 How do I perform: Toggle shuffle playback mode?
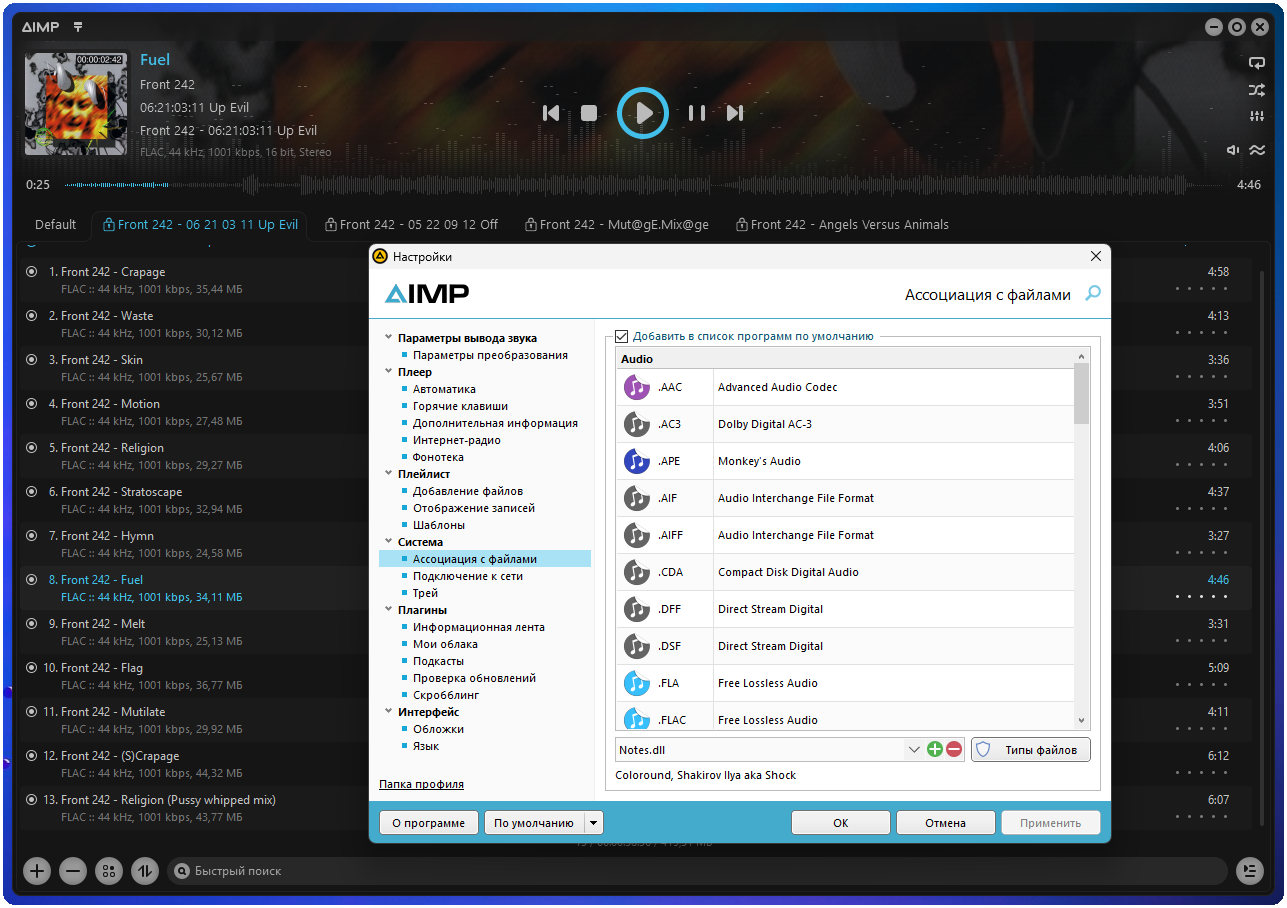pyautogui.click(x=1256, y=90)
